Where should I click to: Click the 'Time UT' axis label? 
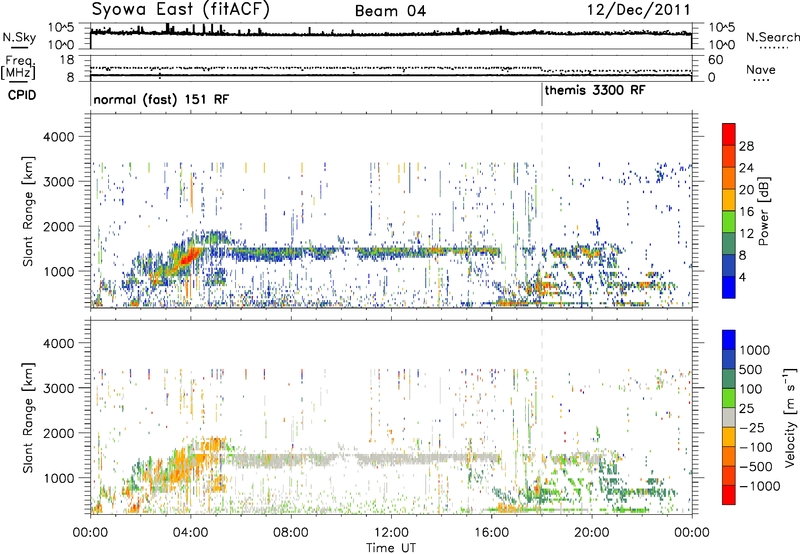(391, 548)
